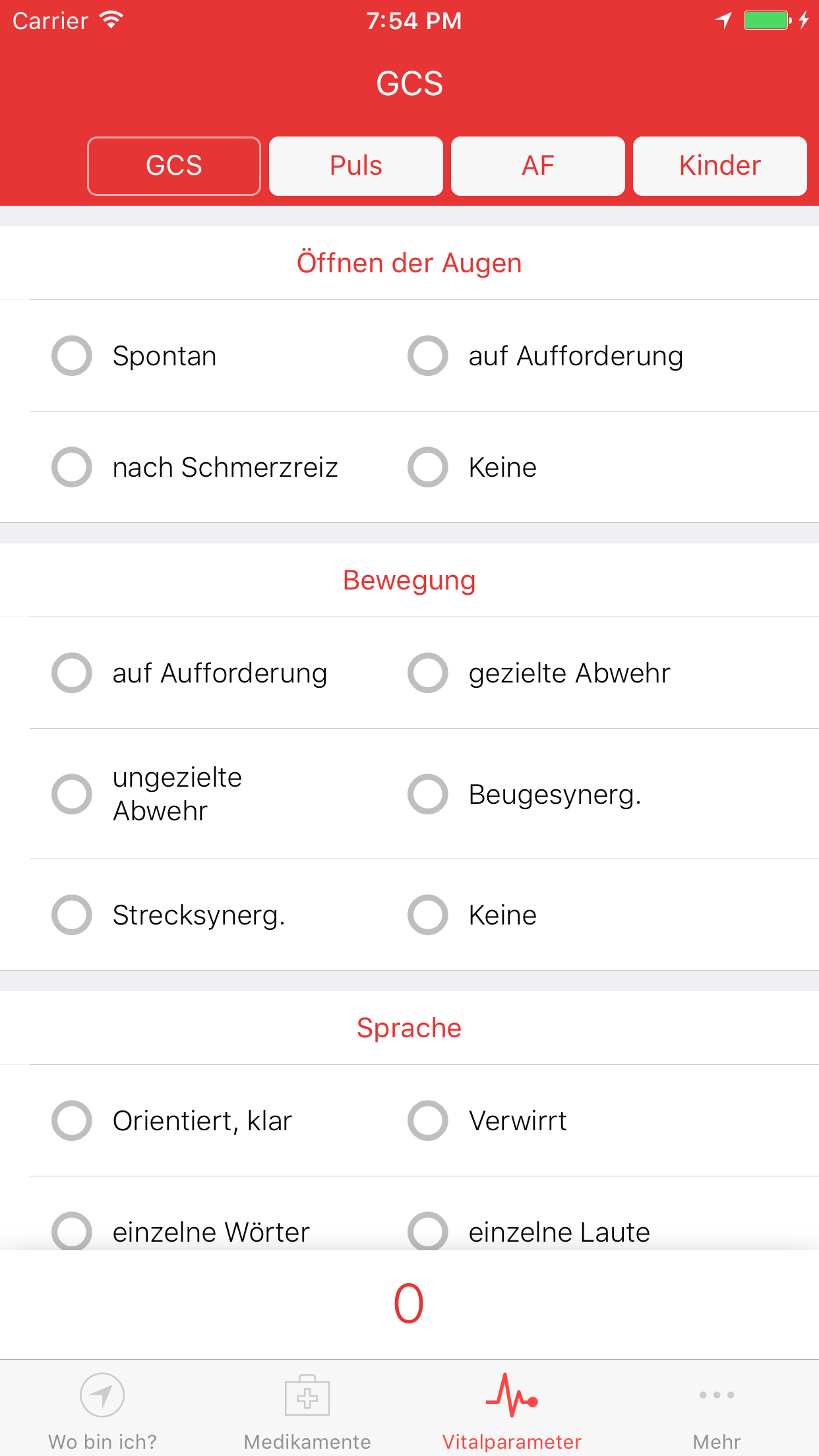Switch to the AF tab
The width and height of the screenshot is (819, 1456).
pyautogui.click(x=538, y=166)
